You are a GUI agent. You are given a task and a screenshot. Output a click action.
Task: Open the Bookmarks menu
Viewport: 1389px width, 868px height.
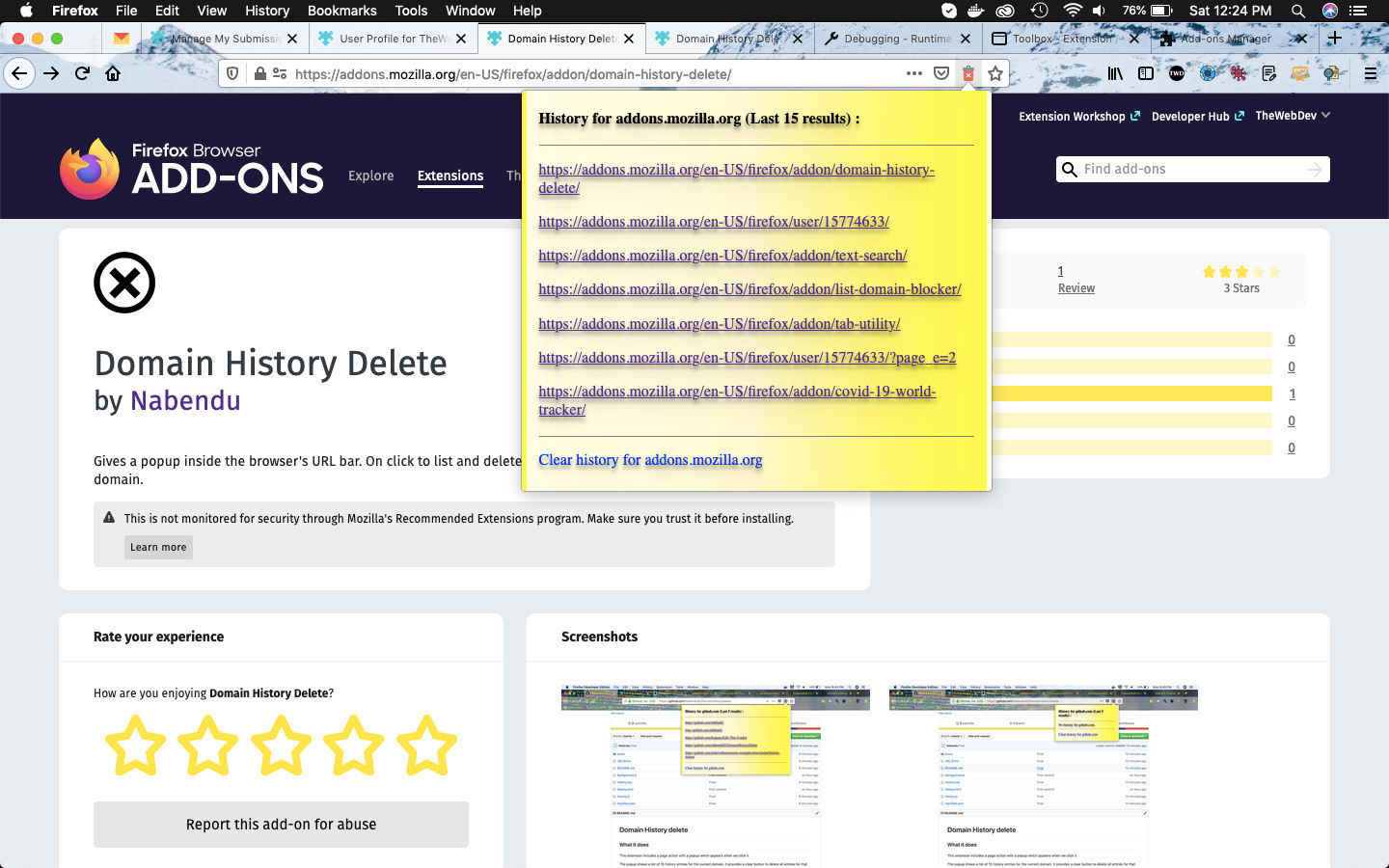tap(342, 11)
